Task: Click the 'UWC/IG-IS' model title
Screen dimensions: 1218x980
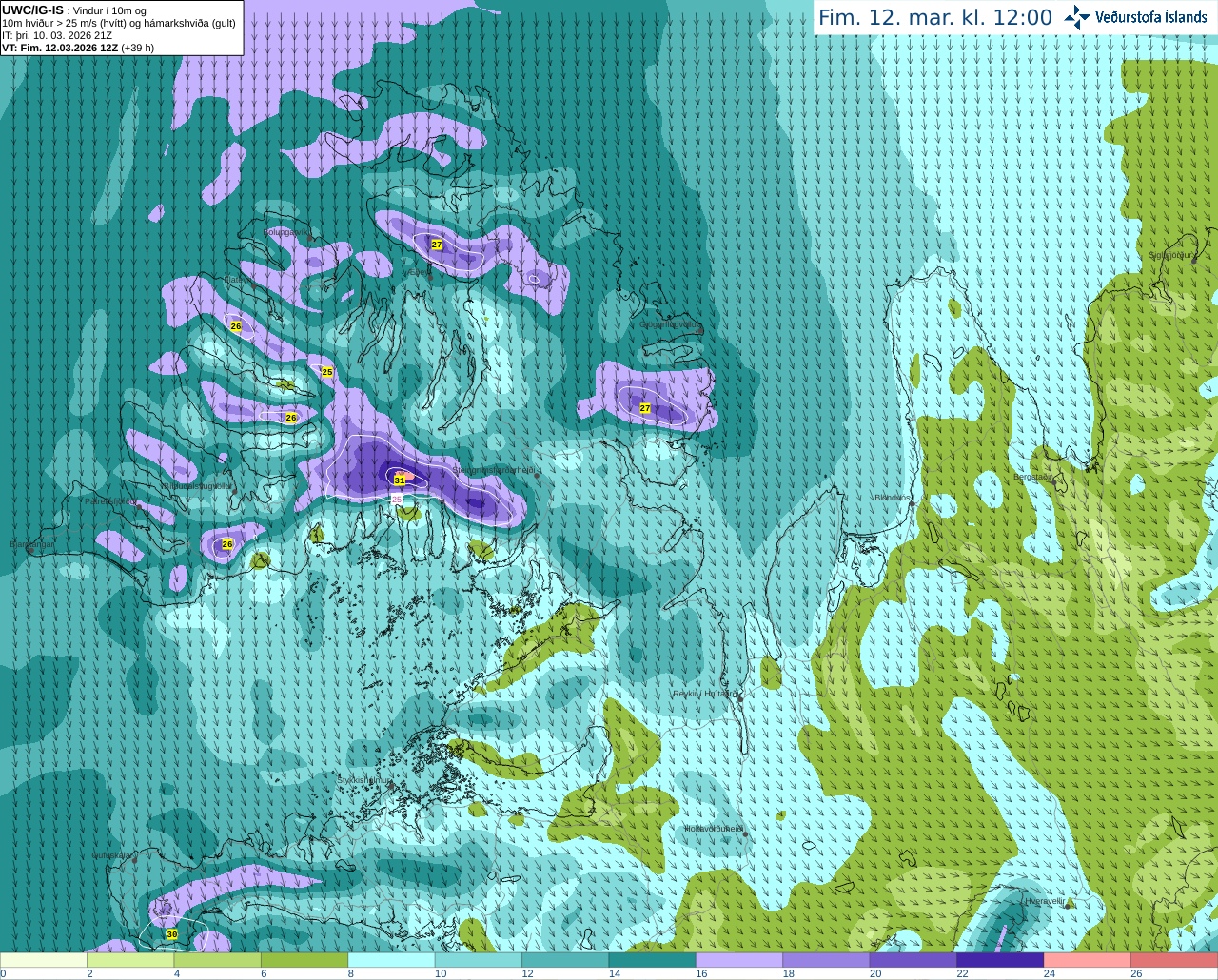Action: pyautogui.click(x=32, y=10)
